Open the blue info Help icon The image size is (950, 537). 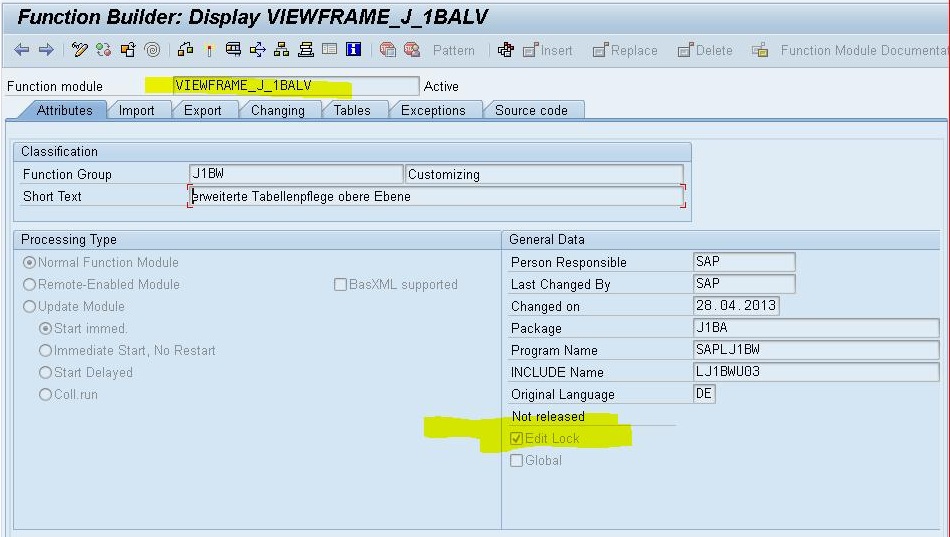[x=353, y=49]
